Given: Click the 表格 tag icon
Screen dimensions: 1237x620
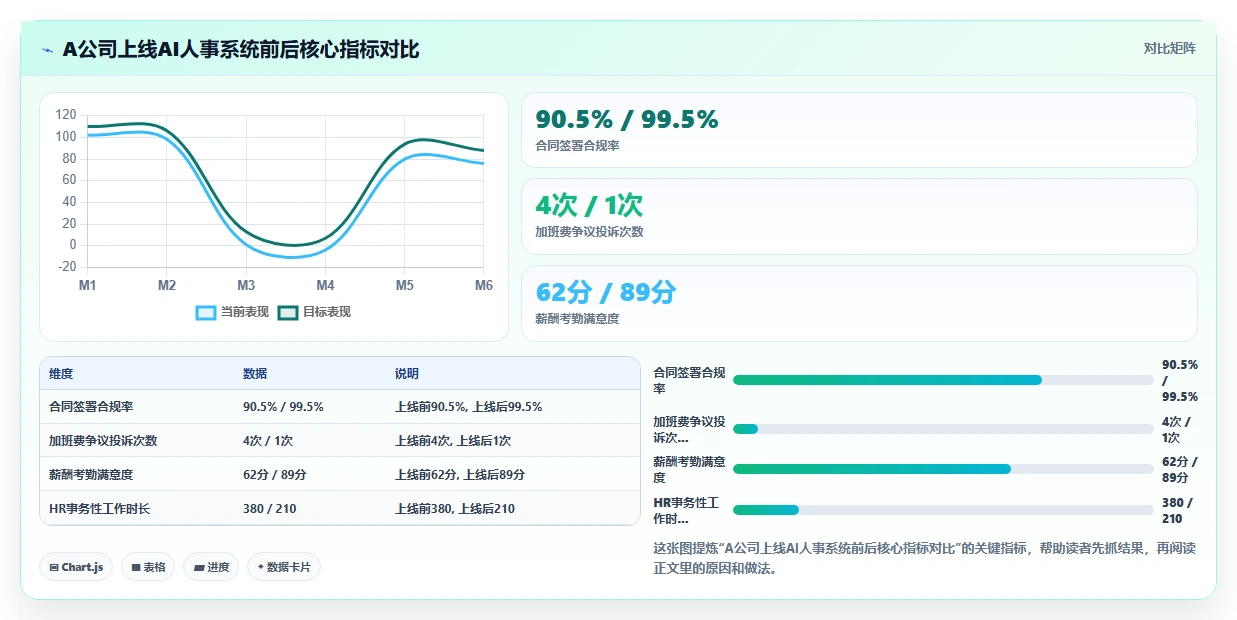Looking at the screenshot, I should tap(136, 567).
